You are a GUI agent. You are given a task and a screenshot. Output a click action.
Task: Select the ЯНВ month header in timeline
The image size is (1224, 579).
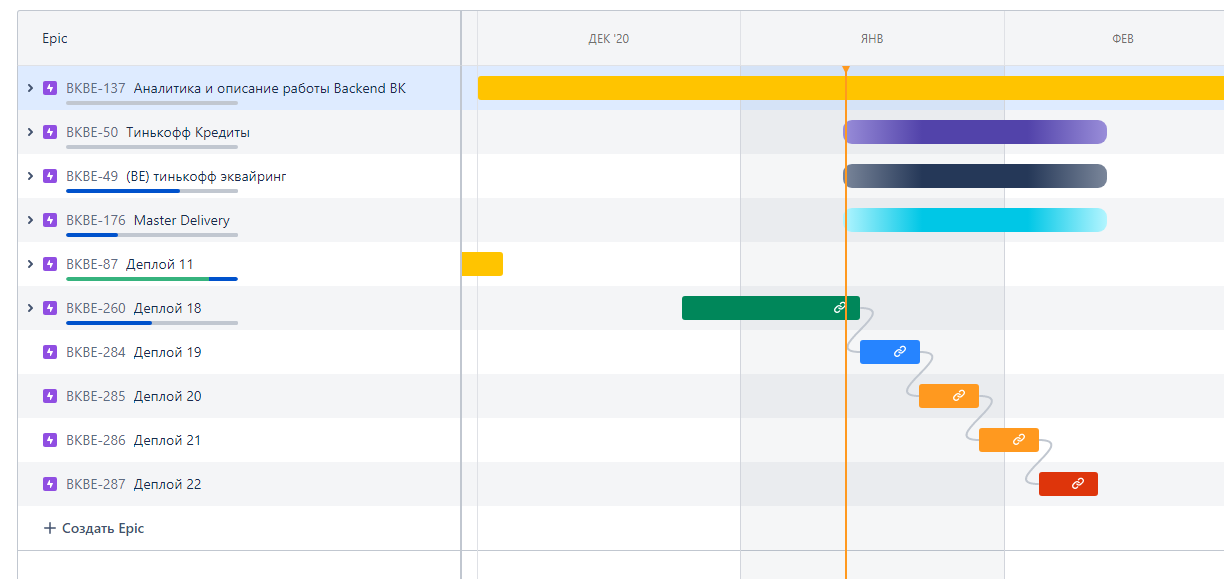872,39
